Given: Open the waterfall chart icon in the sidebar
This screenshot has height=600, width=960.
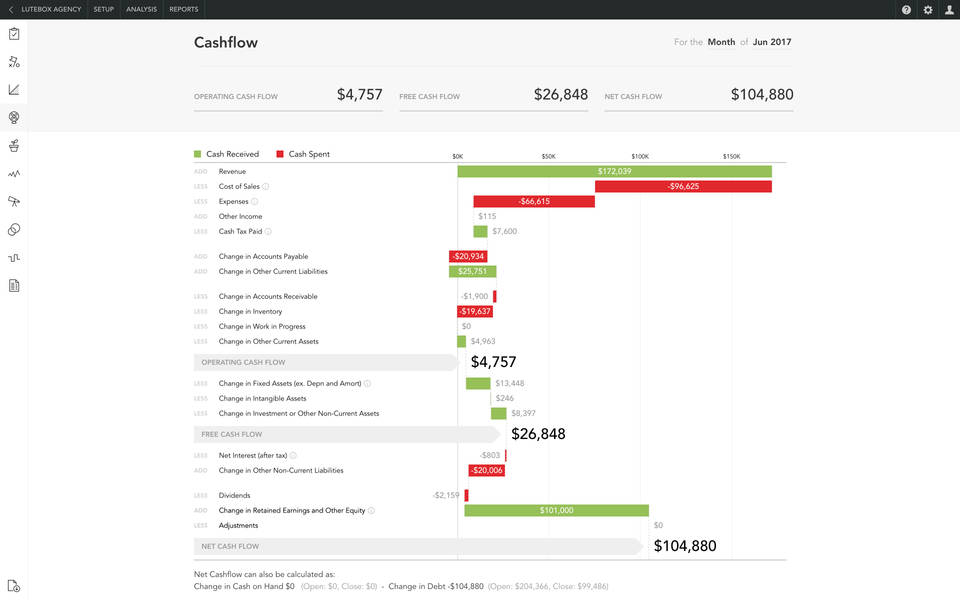Looking at the screenshot, I should [13, 257].
